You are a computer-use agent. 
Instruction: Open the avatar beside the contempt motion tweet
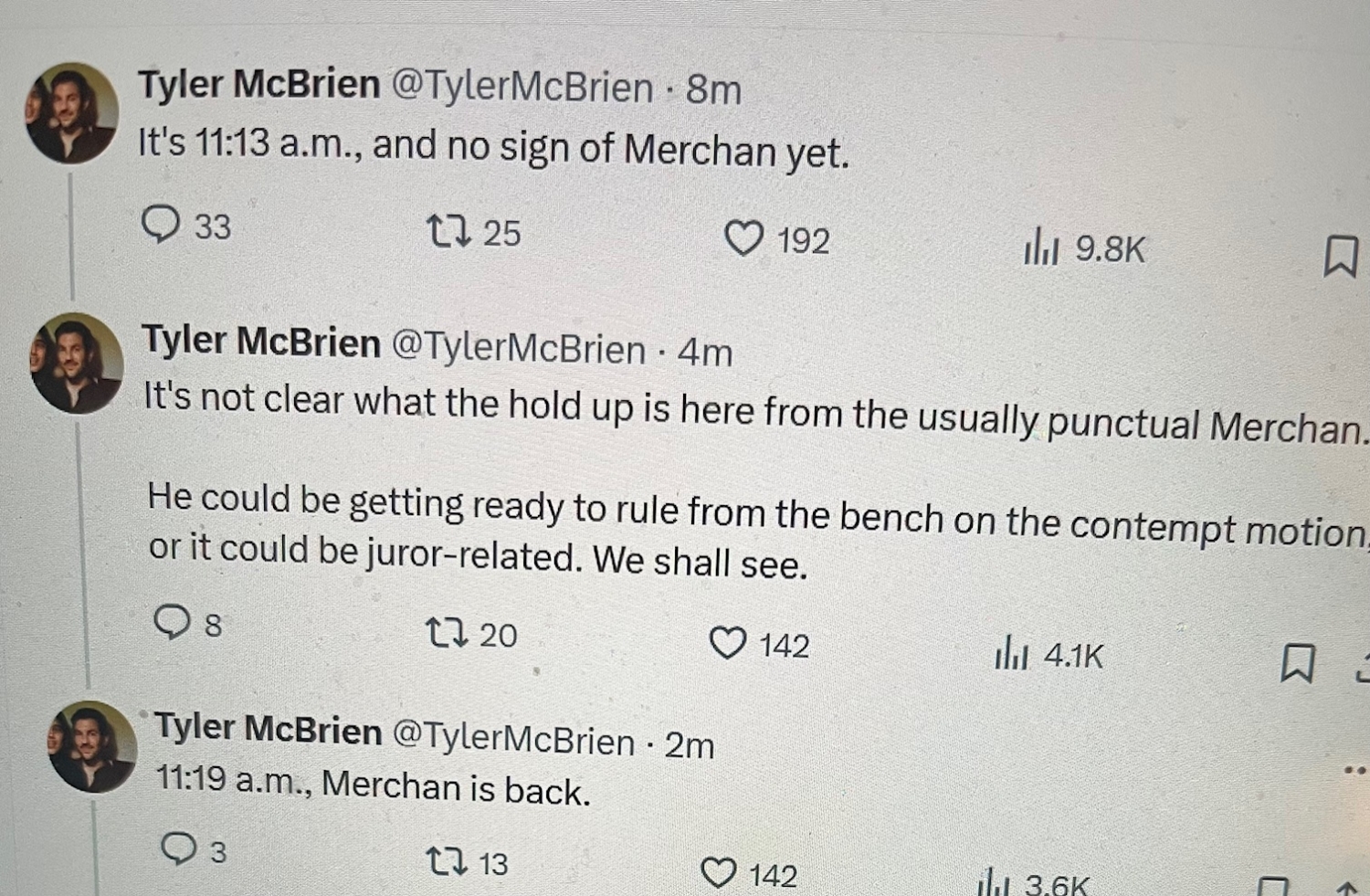pyautogui.click(x=77, y=364)
